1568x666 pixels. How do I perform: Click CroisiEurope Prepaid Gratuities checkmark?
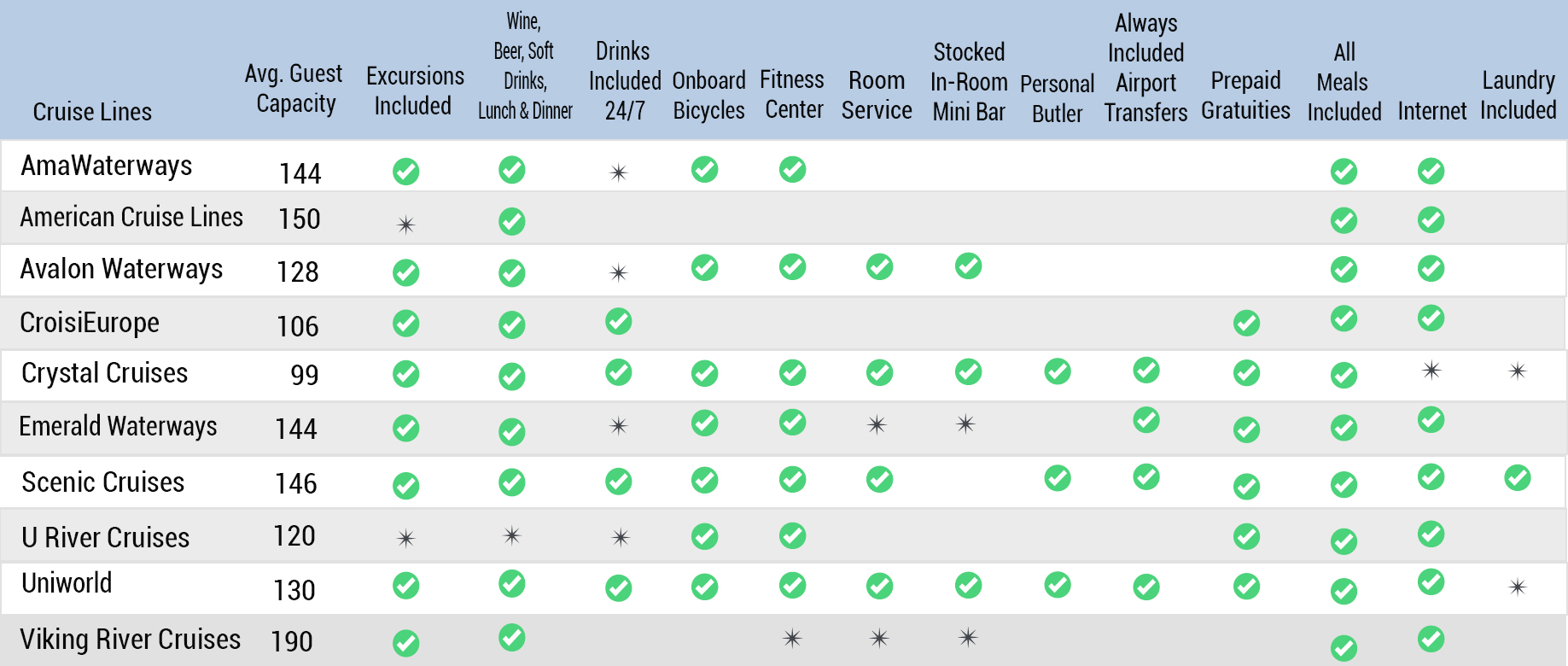click(1246, 323)
